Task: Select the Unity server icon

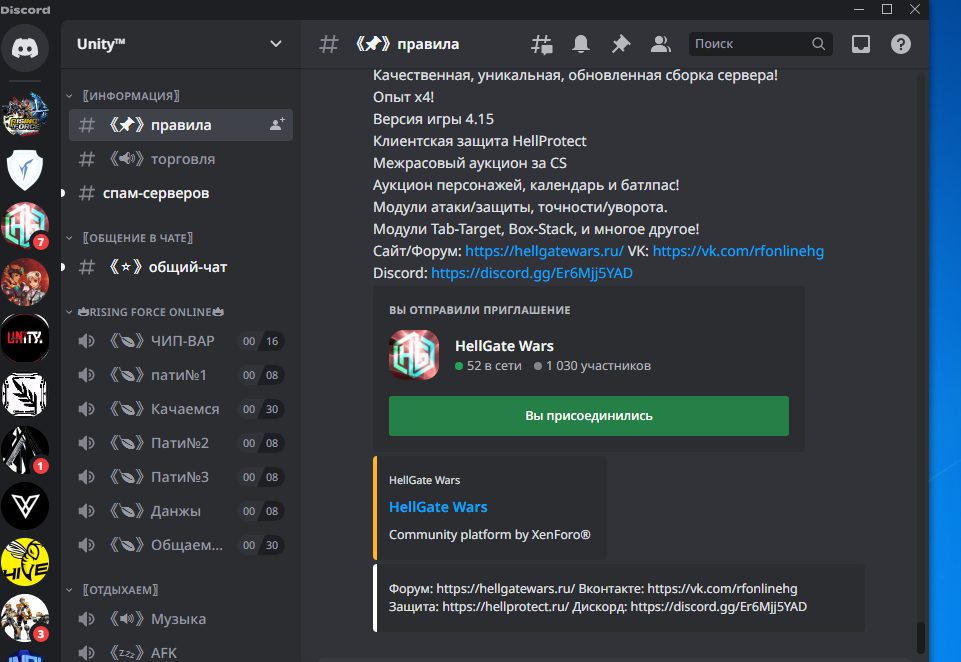Action: pos(25,338)
